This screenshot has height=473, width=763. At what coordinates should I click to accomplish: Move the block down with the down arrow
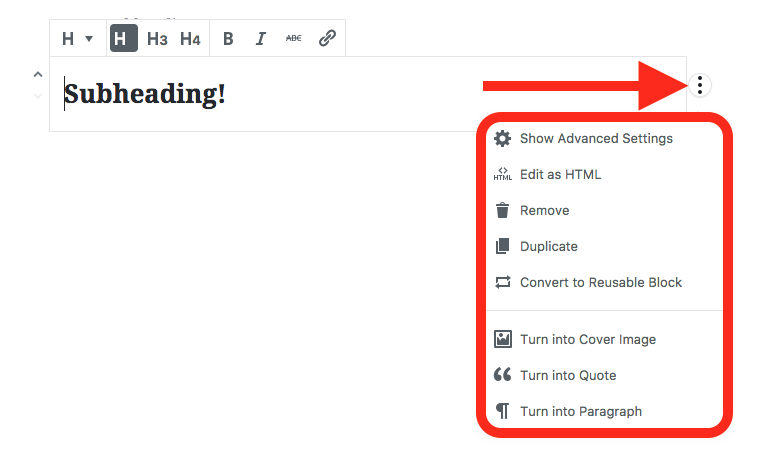point(37,96)
